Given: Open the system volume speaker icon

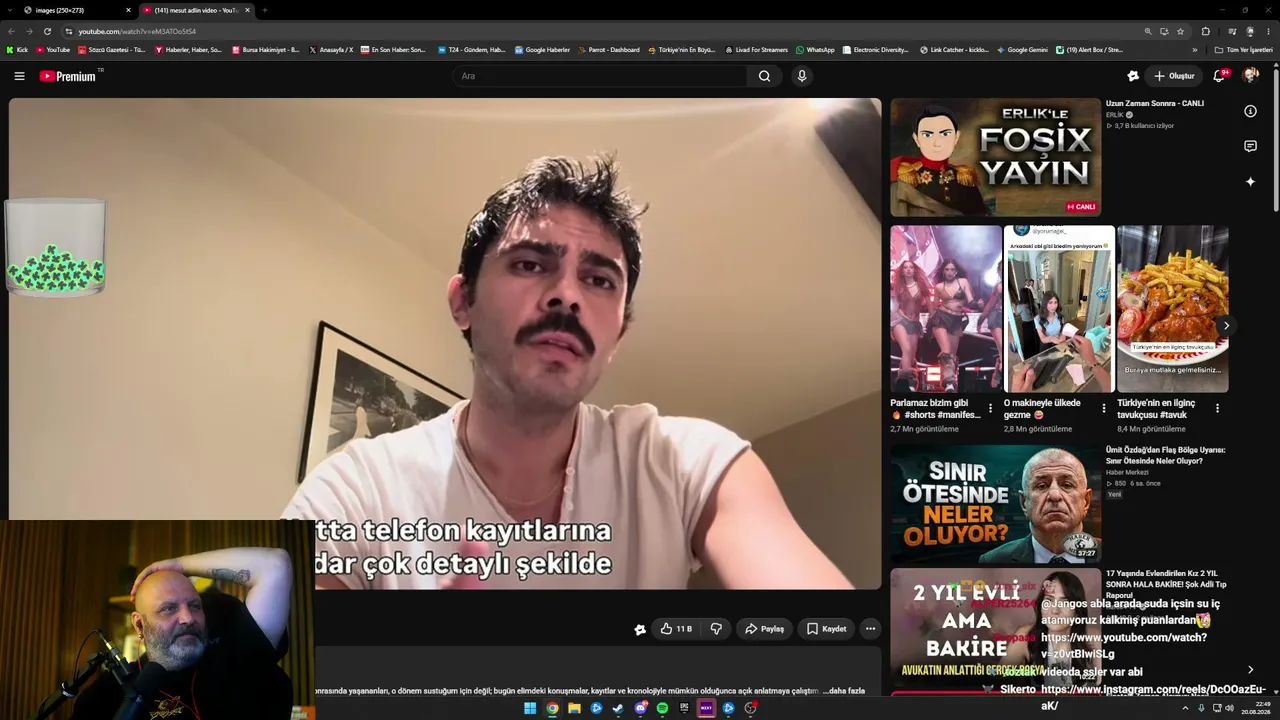Looking at the screenshot, I should [1229, 708].
